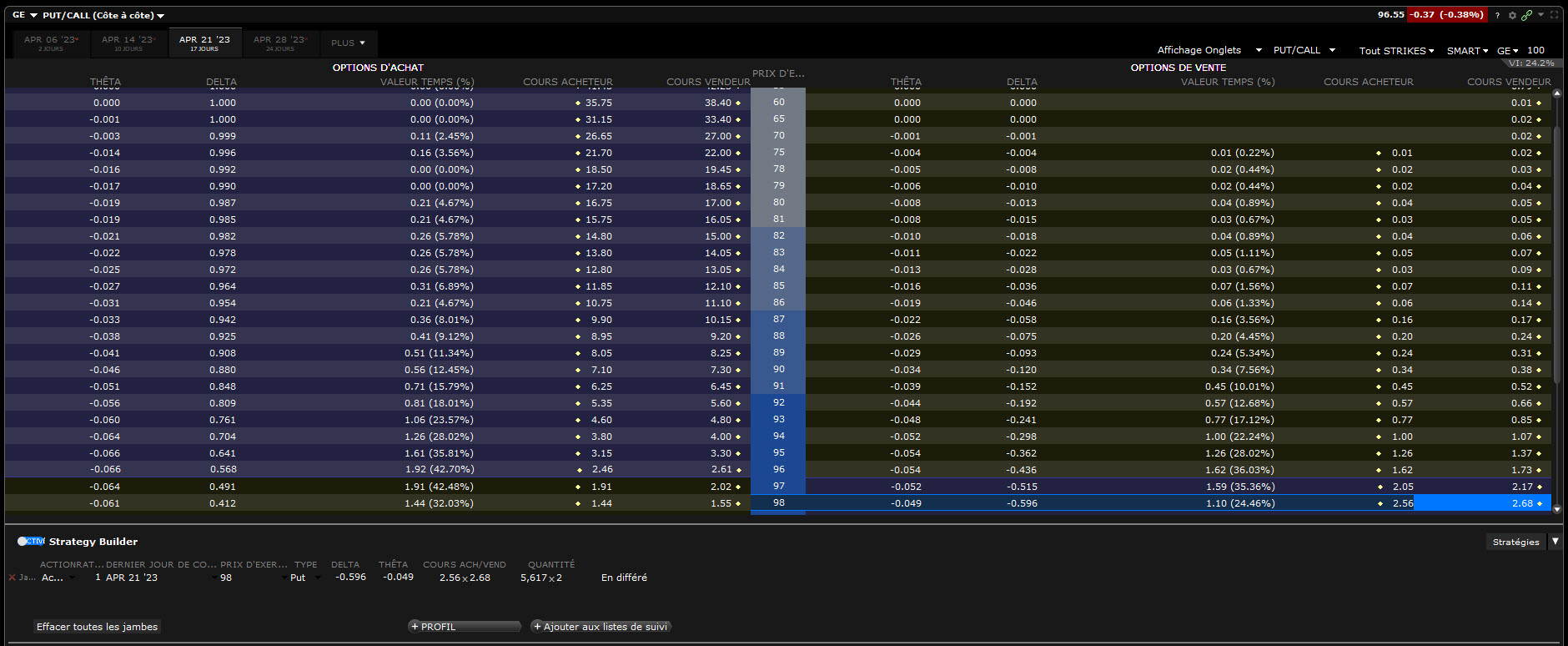The width and height of the screenshot is (1568, 646).
Task: Remove the leg with the red X
Action: 12,578
